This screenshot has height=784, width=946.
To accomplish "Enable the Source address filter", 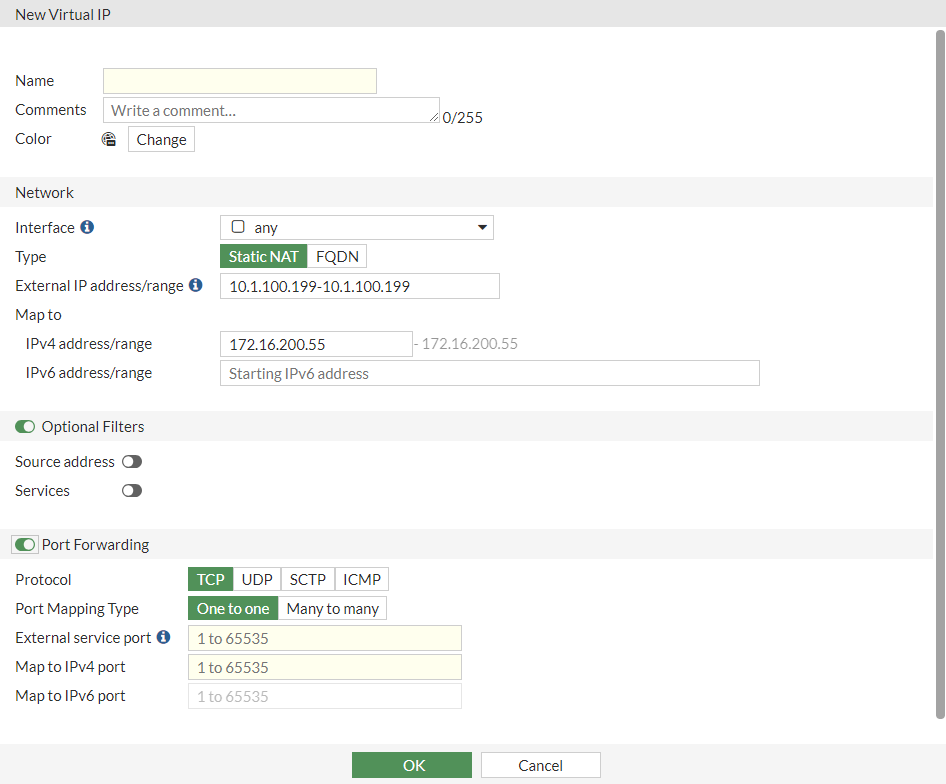I will [132, 462].
